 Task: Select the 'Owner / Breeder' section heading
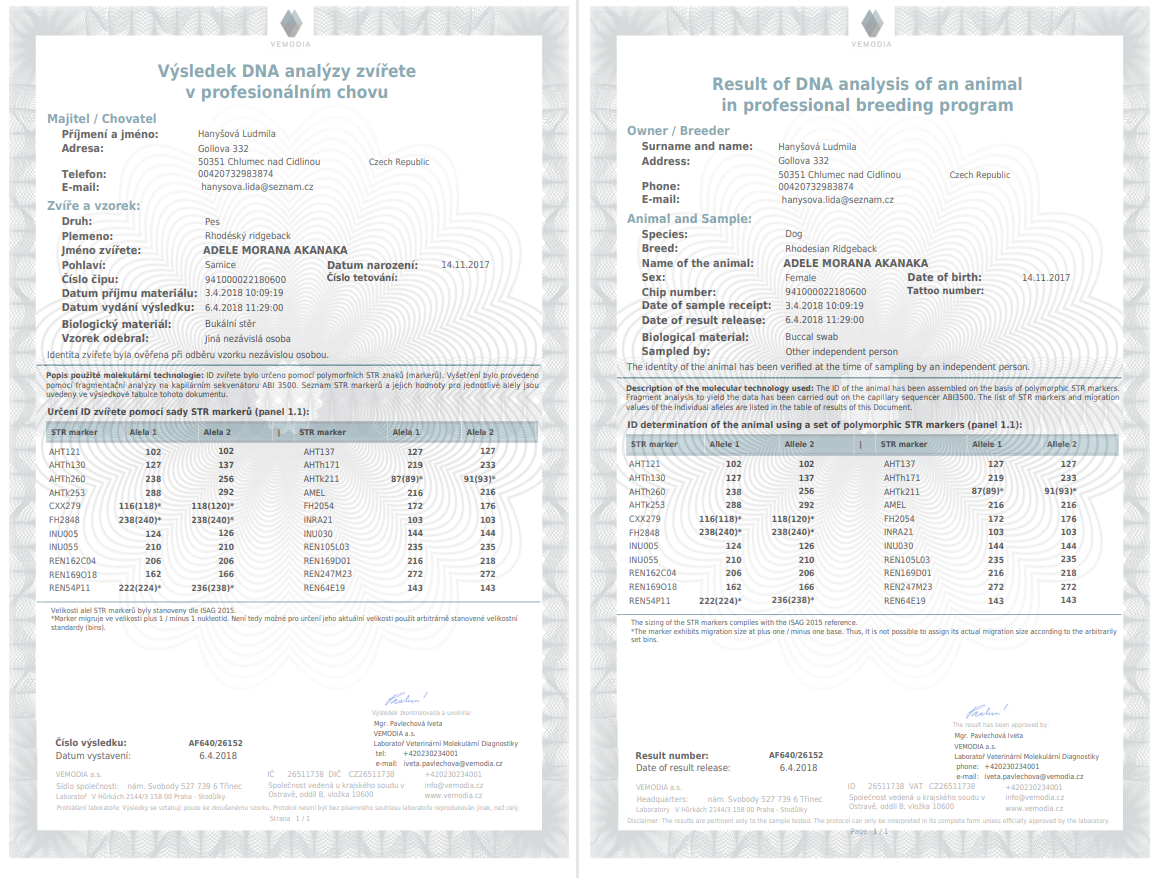click(678, 130)
